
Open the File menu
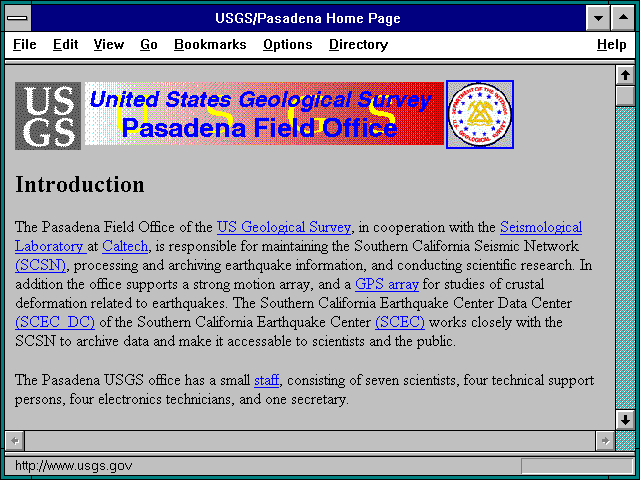pyautogui.click(x=24, y=44)
